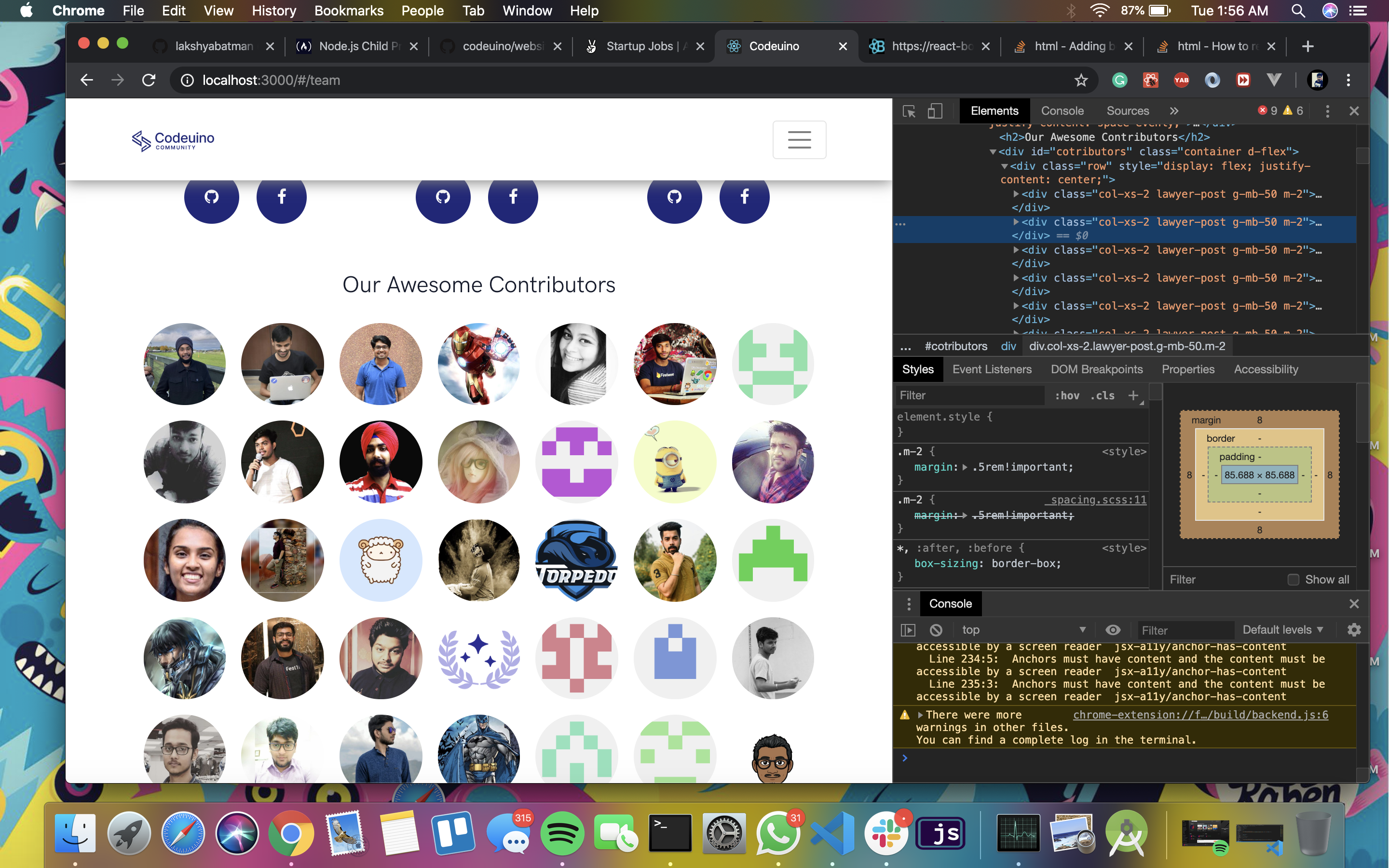The image size is (1389, 868).
Task: Switch to the Sources tab
Action: coord(1127,111)
